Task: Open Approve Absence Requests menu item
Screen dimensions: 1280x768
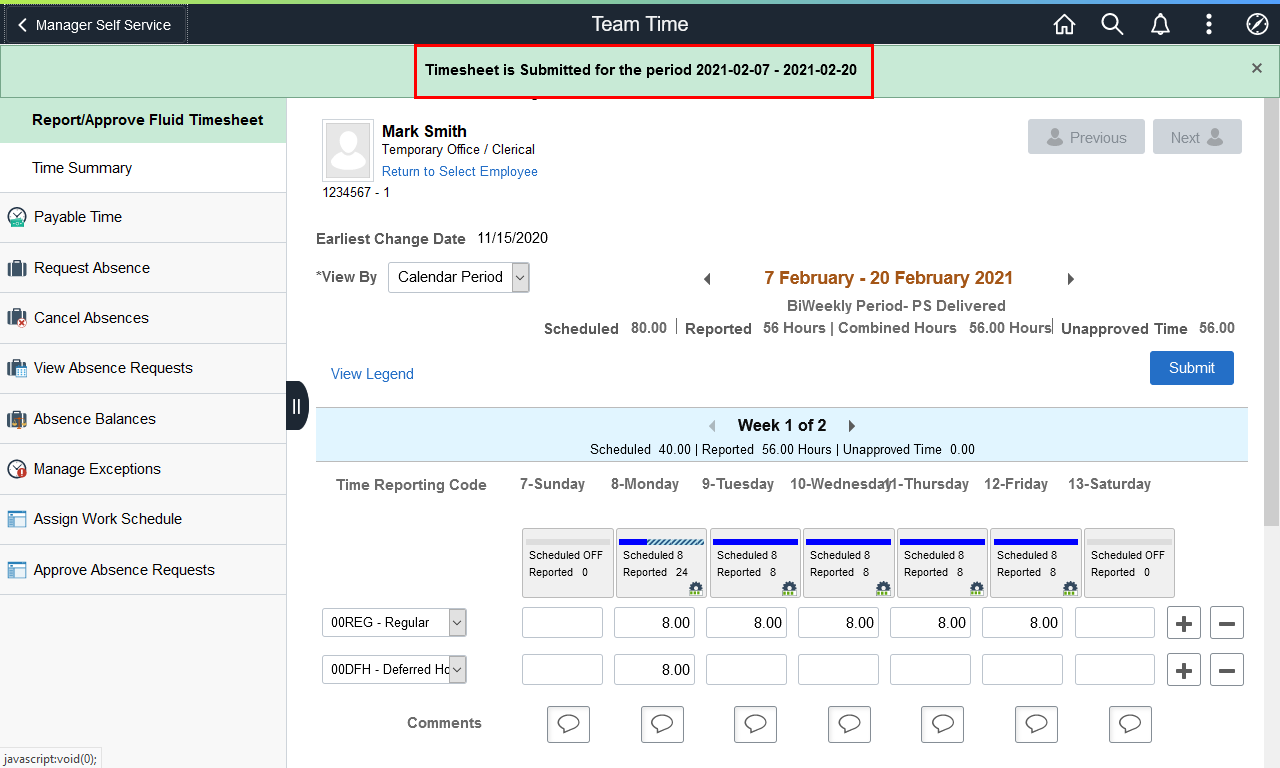Action: [143, 570]
